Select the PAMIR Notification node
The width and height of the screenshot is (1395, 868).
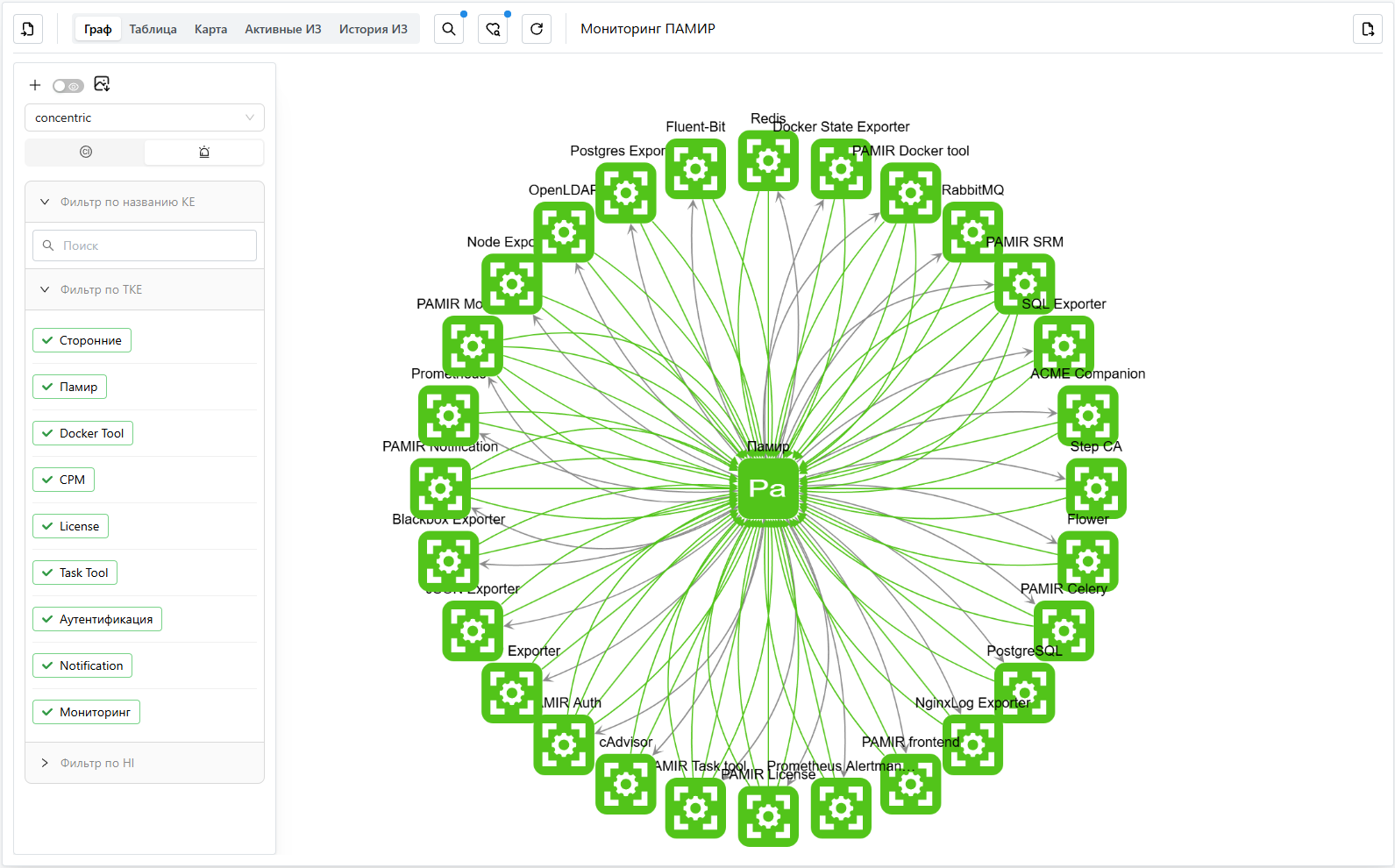pyautogui.click(x=440, y=488)
